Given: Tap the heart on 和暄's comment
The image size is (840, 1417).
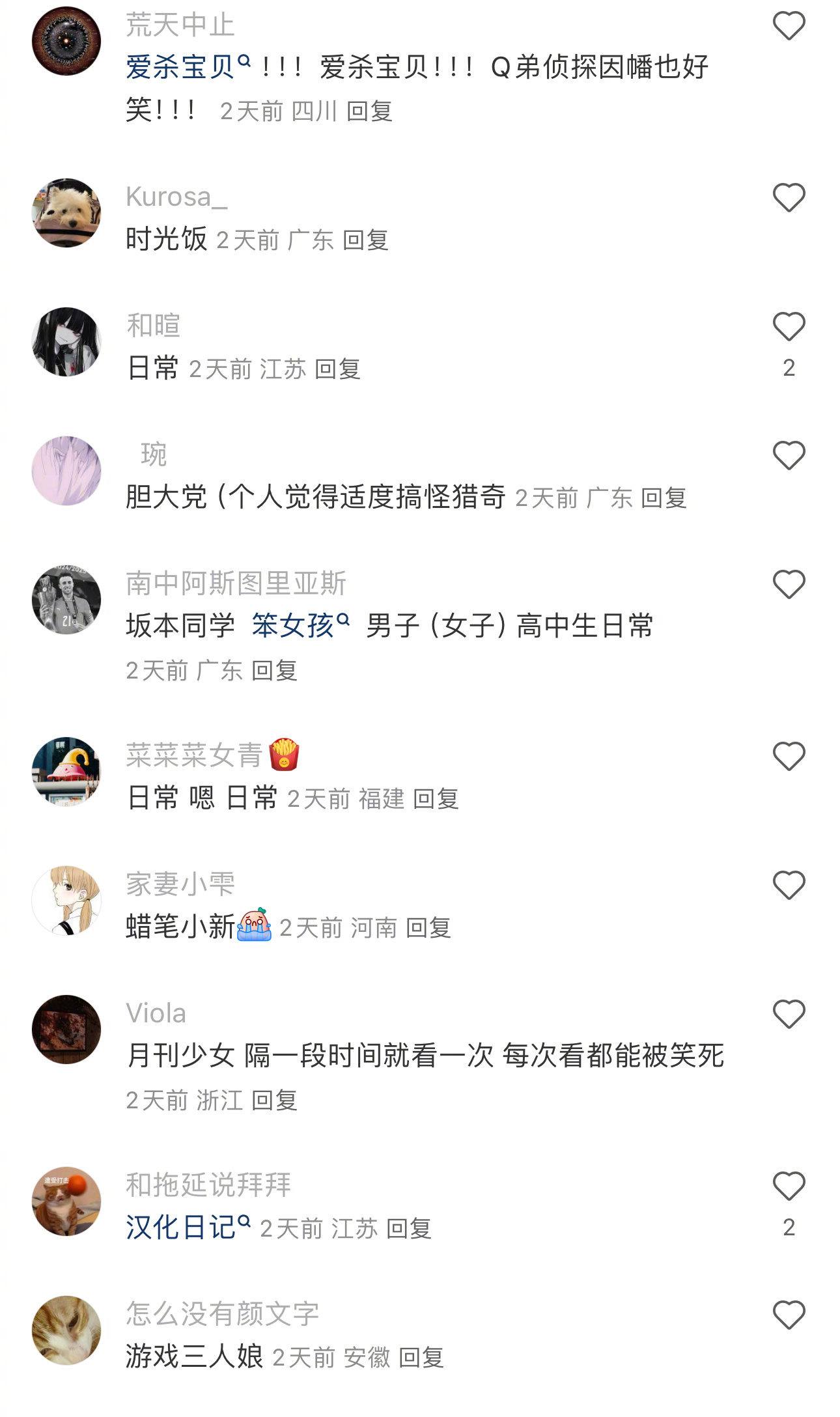Looking at the screenshot, I should [x=789, y=326].
